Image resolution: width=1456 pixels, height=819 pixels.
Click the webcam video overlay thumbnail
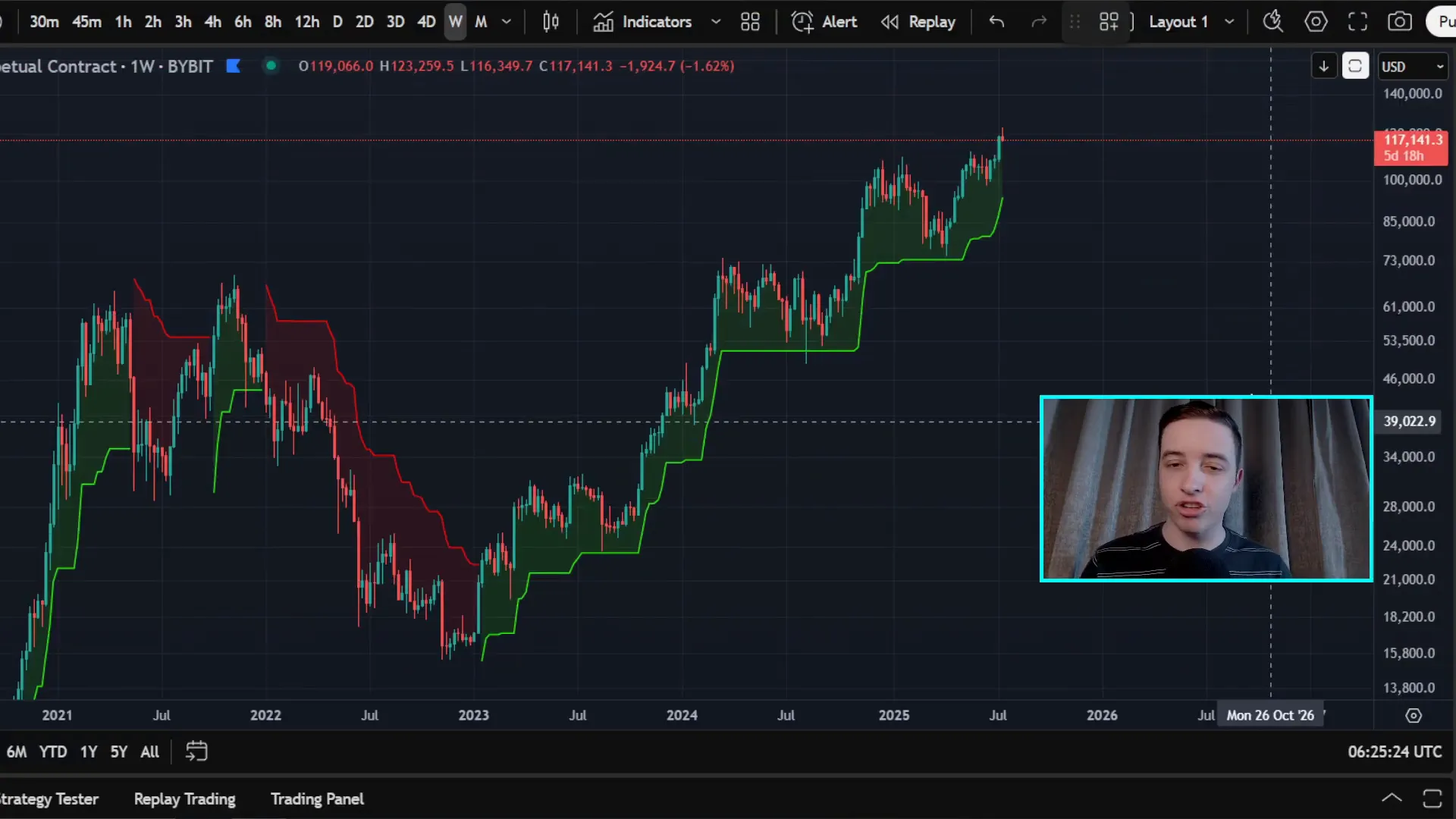[1207, 489]
